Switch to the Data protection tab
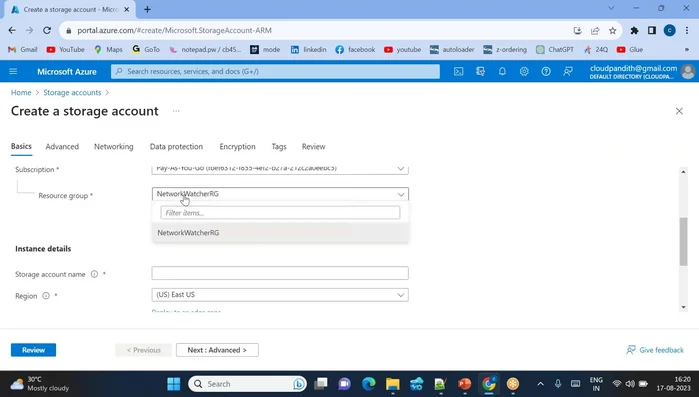The height and width of the screenshot is (397, 699). [176, 147]
